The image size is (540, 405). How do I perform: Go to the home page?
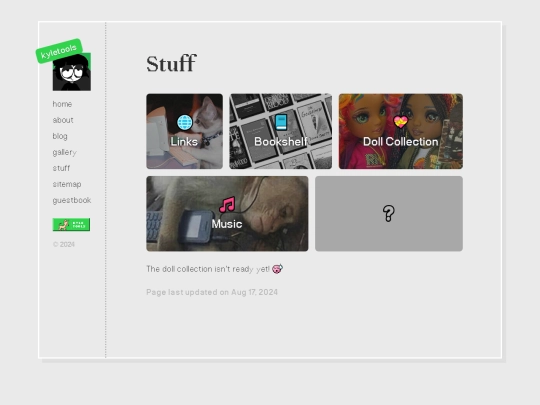click(x=62, y=104)
